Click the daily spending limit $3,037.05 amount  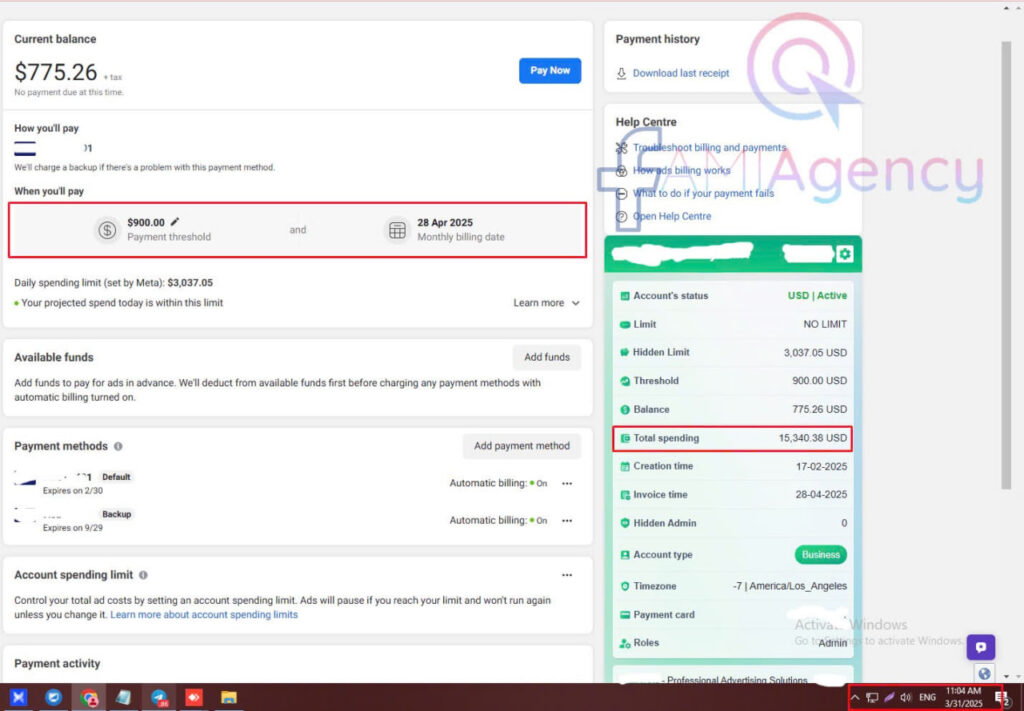[190, 283]
